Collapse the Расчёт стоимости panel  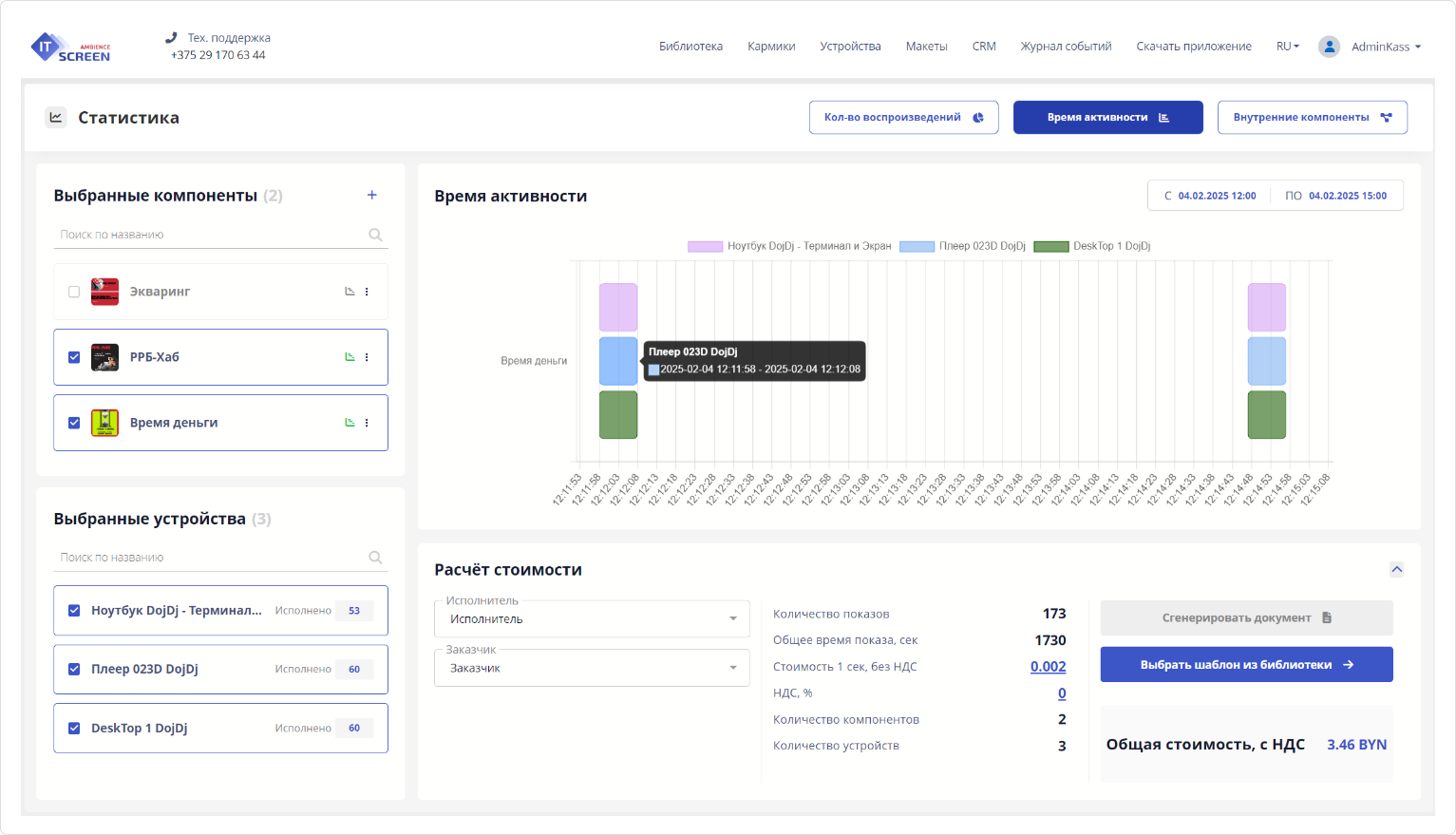point(1396,570)
